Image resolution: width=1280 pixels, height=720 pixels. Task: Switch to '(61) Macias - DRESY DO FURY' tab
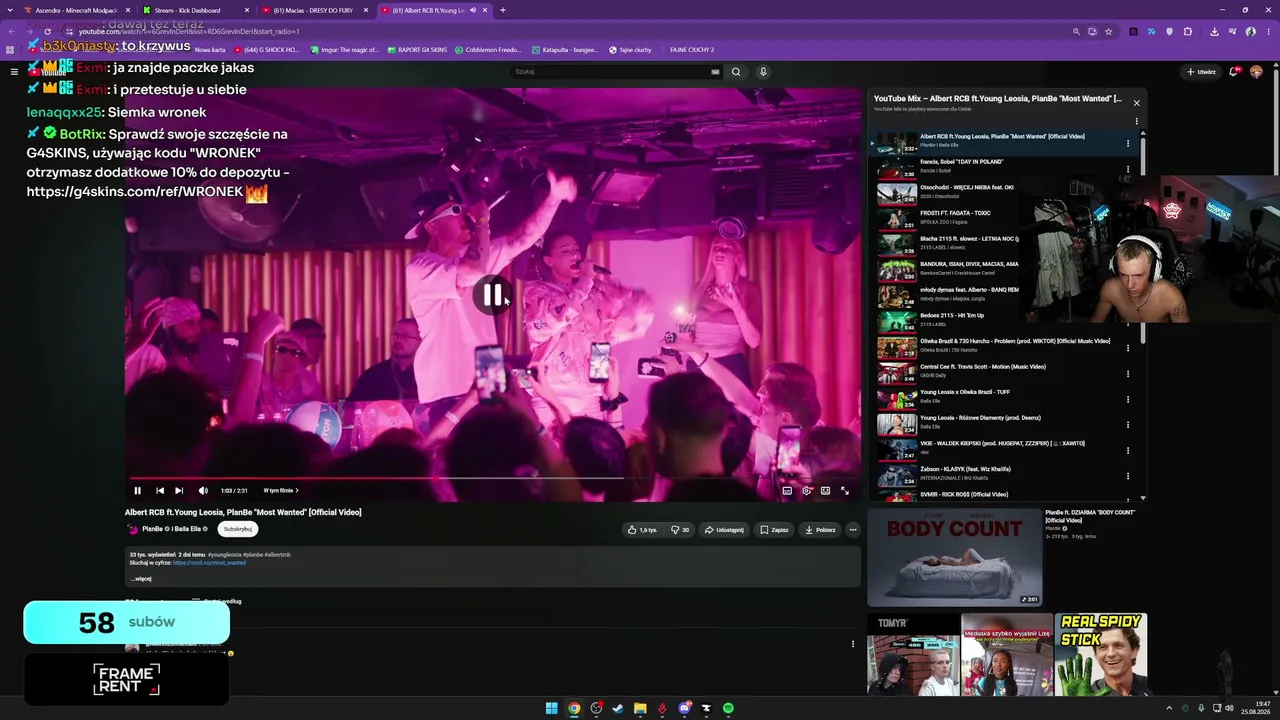(315, 10)
